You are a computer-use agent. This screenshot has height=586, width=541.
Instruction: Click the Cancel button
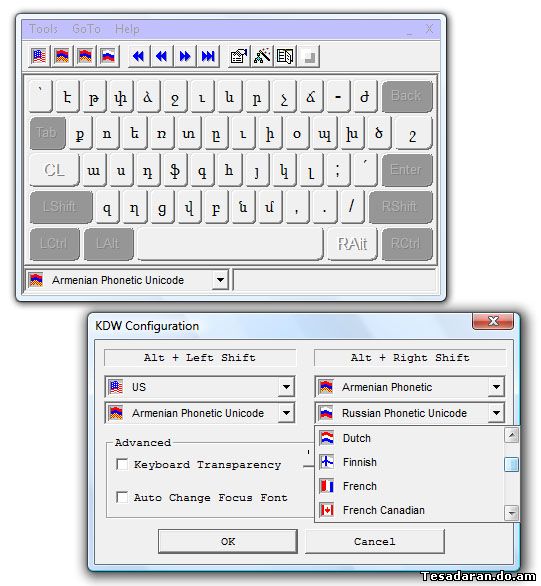click(x=375, y=541)
